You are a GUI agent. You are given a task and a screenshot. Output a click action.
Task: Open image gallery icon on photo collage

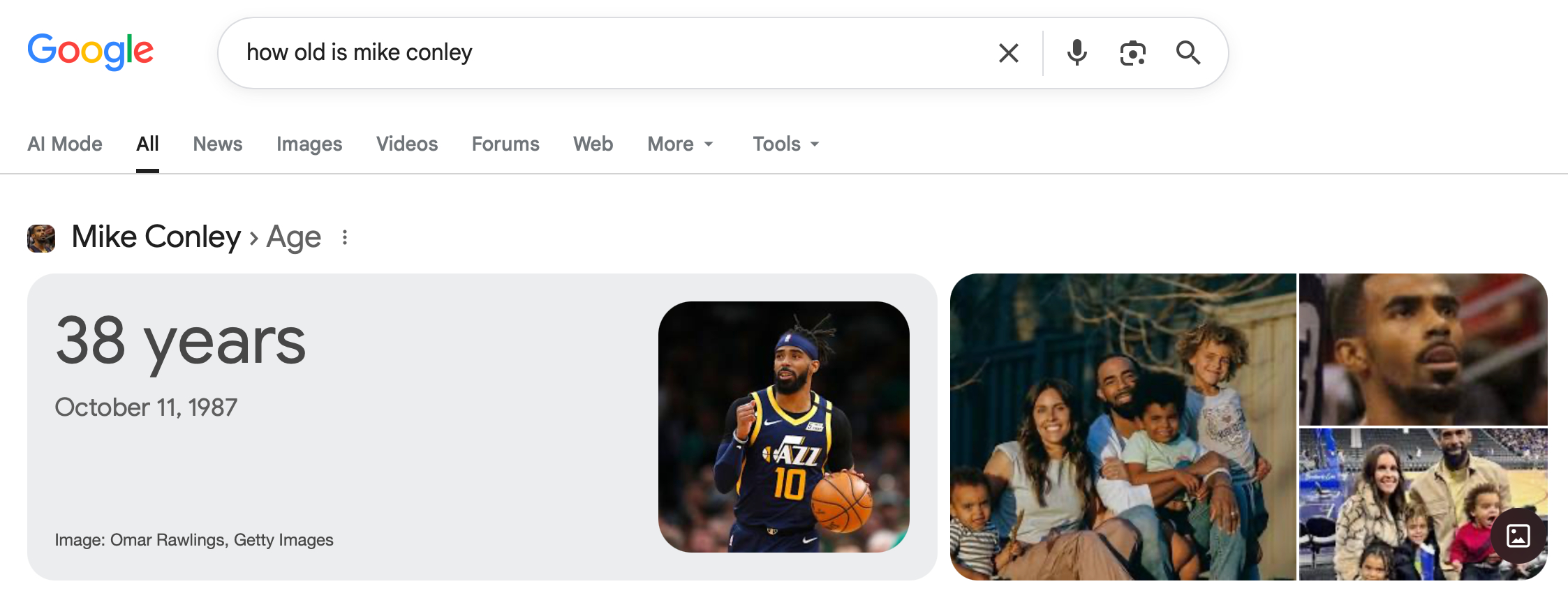tap(1518, 536)
